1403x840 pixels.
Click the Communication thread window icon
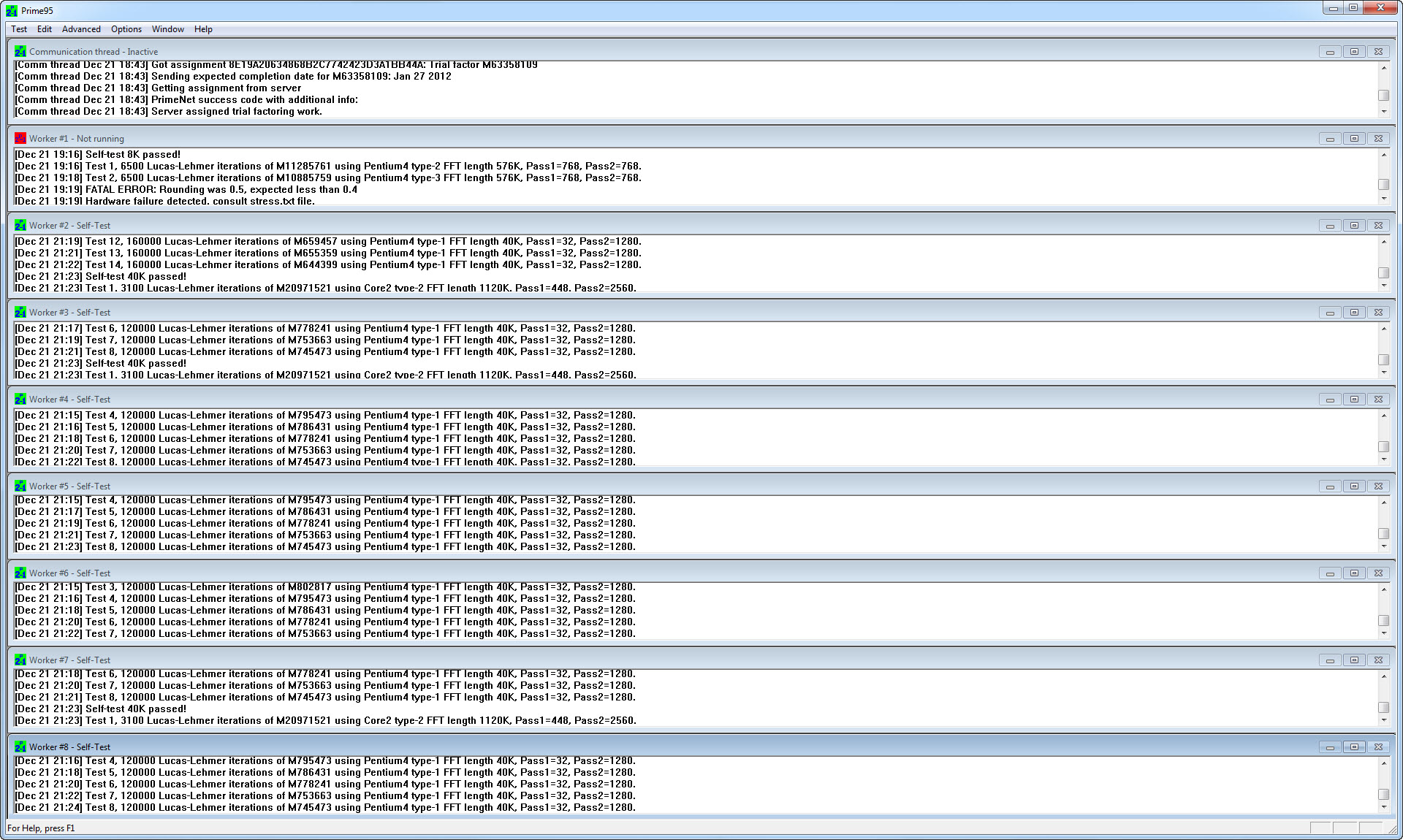20,51
